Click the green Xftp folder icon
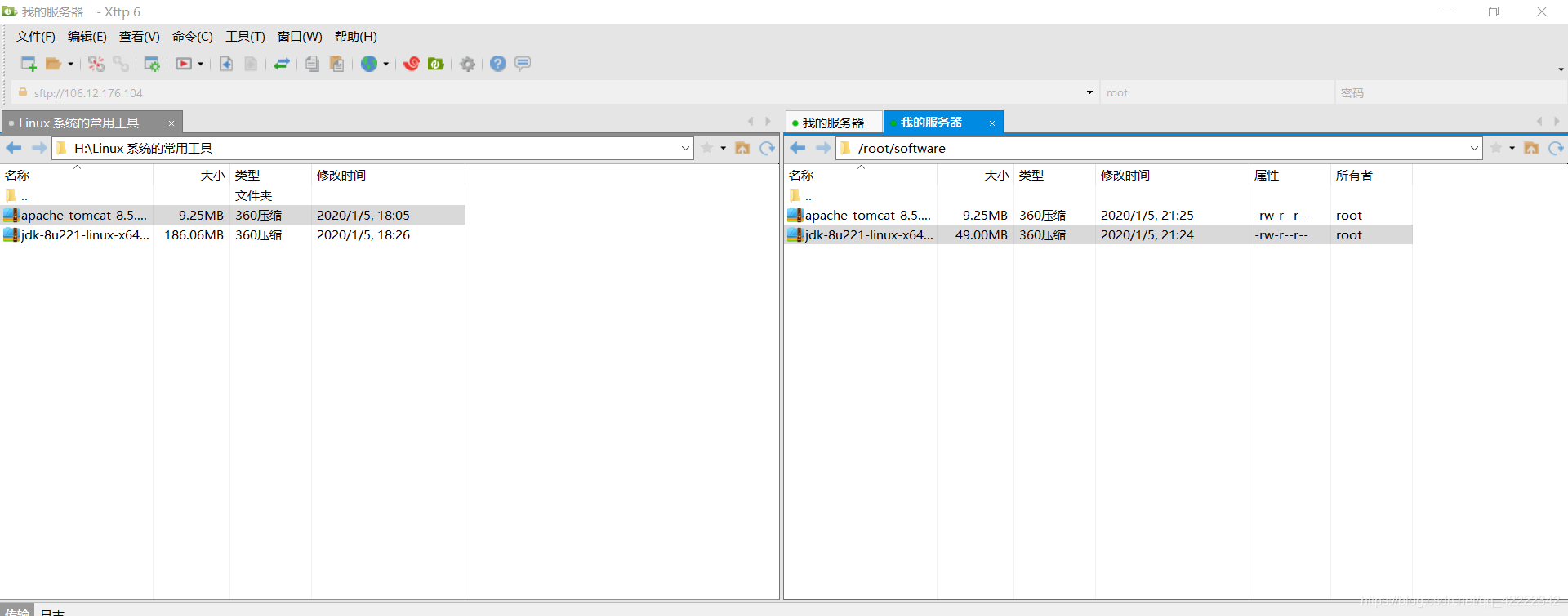1568x616 pixels. 436,64
